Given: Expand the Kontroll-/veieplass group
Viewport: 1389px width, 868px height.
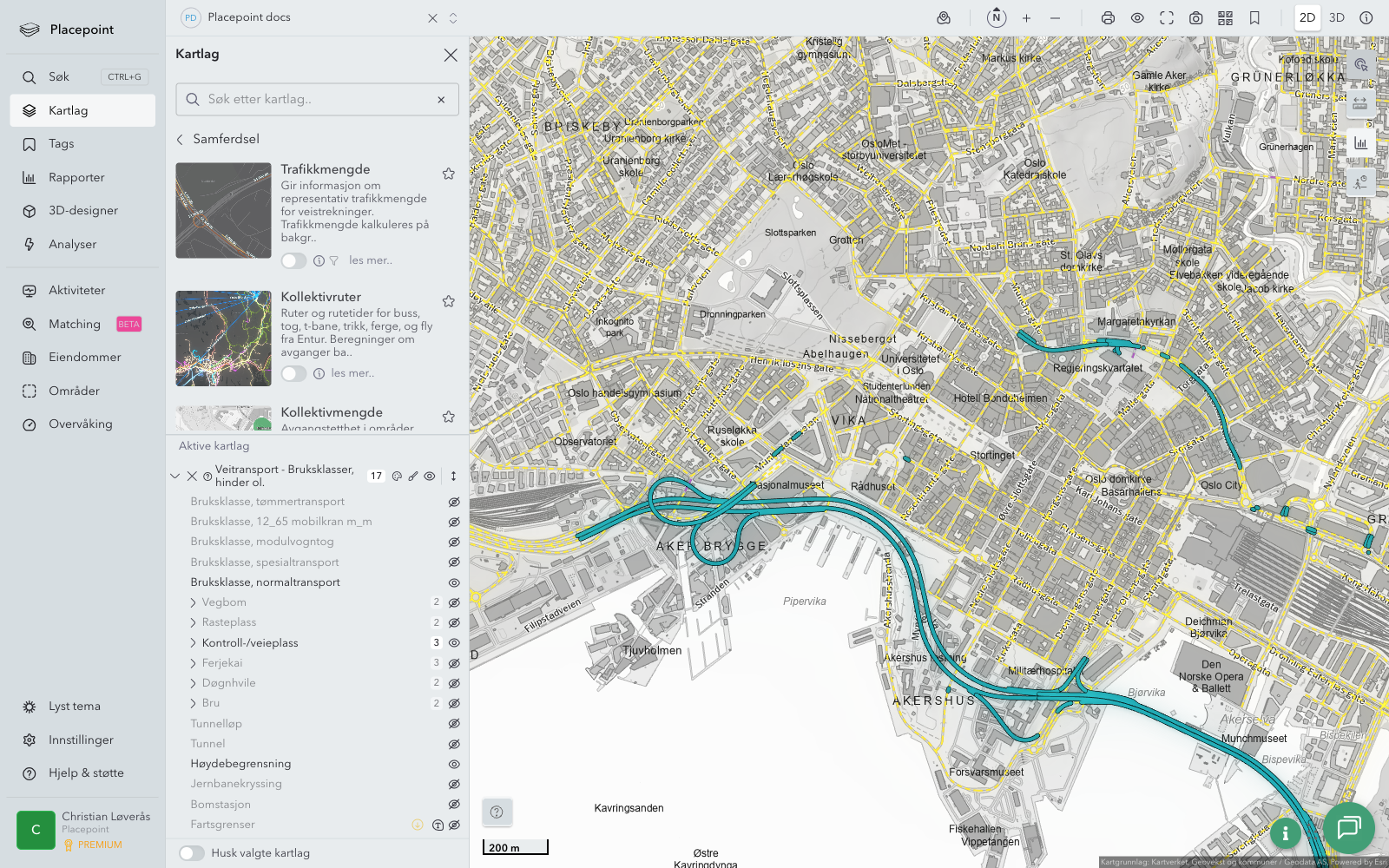Looking at the screenshot, I should pos(193,643).
